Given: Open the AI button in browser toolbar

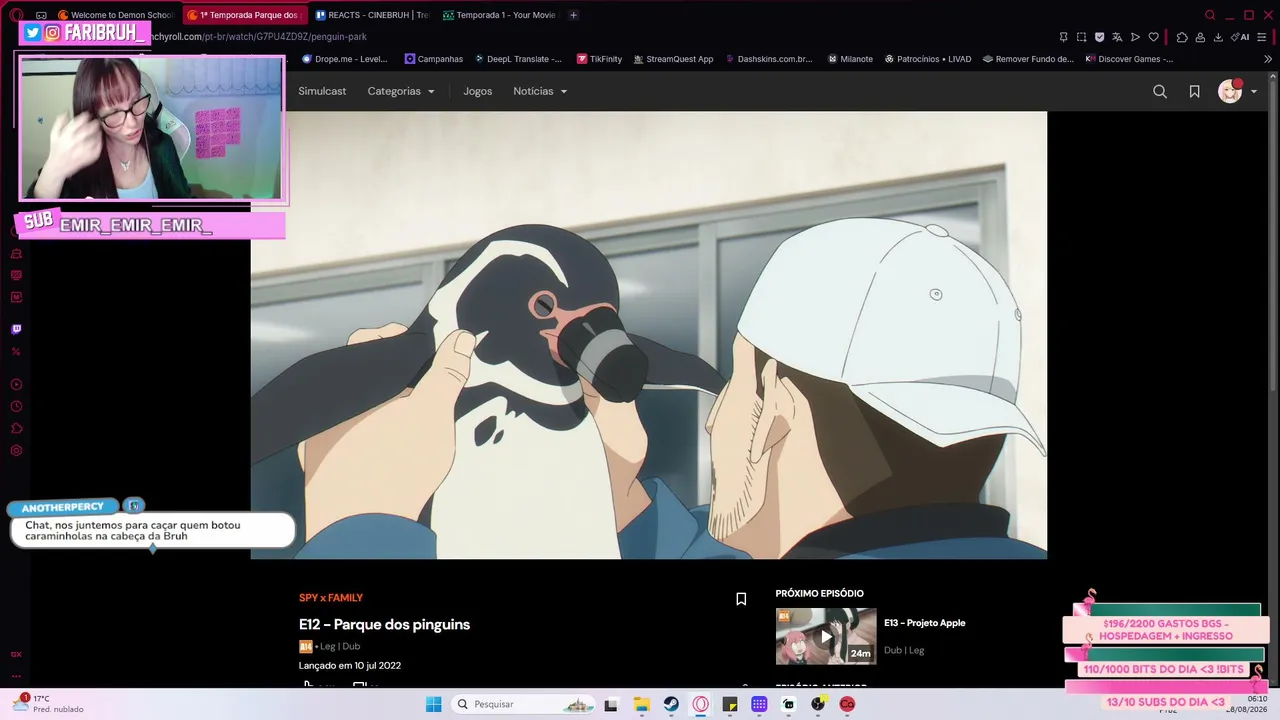Looking at the screenshot, I should 1240,37.
